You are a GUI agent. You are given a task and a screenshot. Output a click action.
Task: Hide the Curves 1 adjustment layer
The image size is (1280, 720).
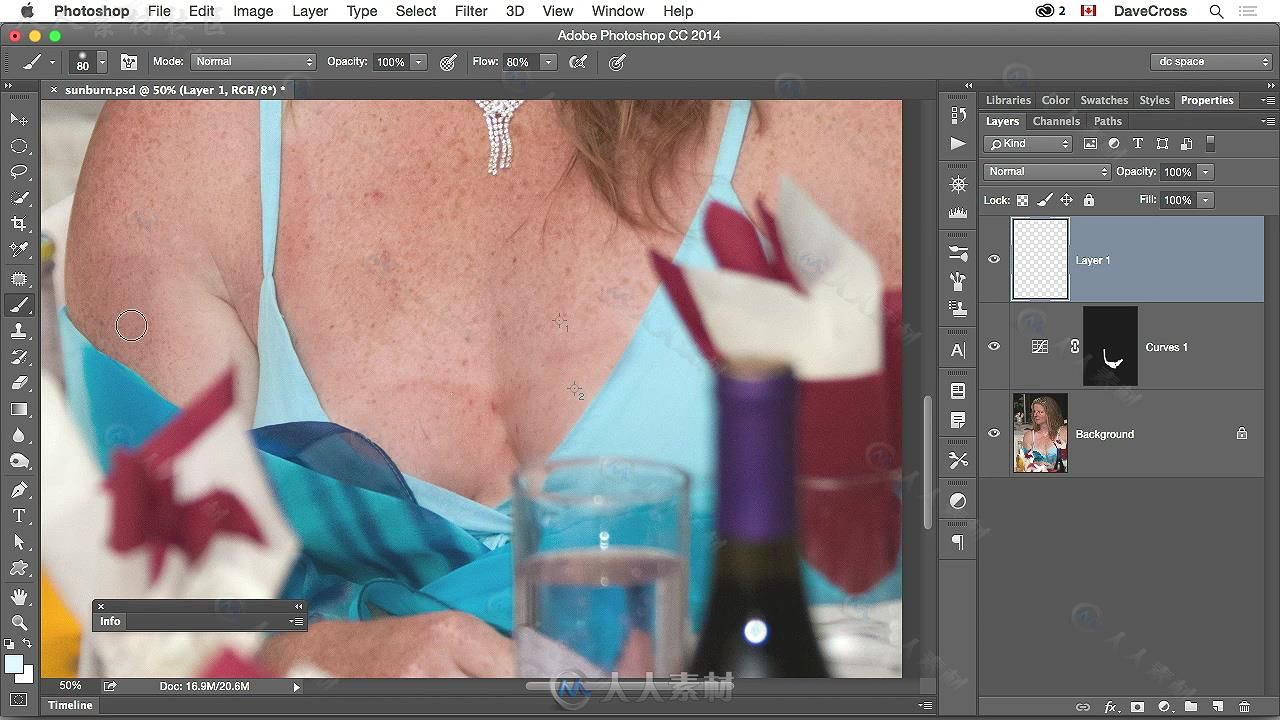pos(994,347)
